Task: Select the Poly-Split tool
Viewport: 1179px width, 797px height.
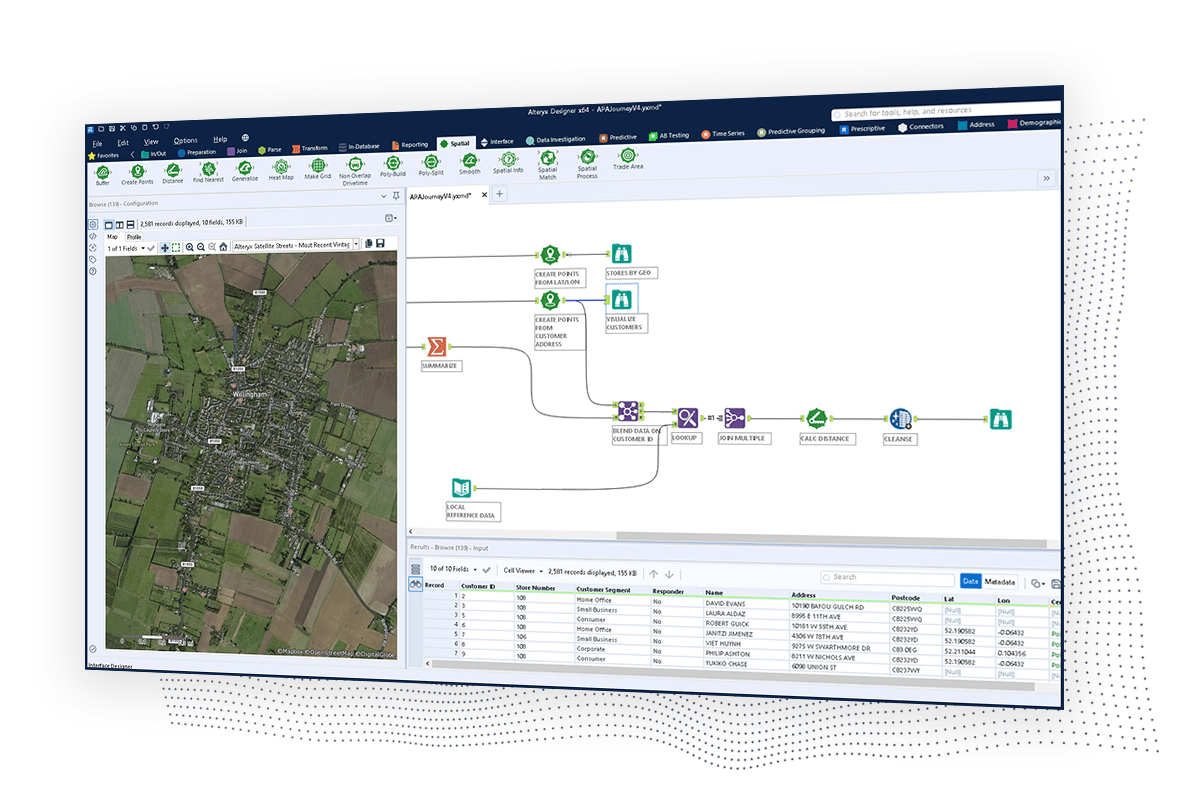Action: [431, 165]
